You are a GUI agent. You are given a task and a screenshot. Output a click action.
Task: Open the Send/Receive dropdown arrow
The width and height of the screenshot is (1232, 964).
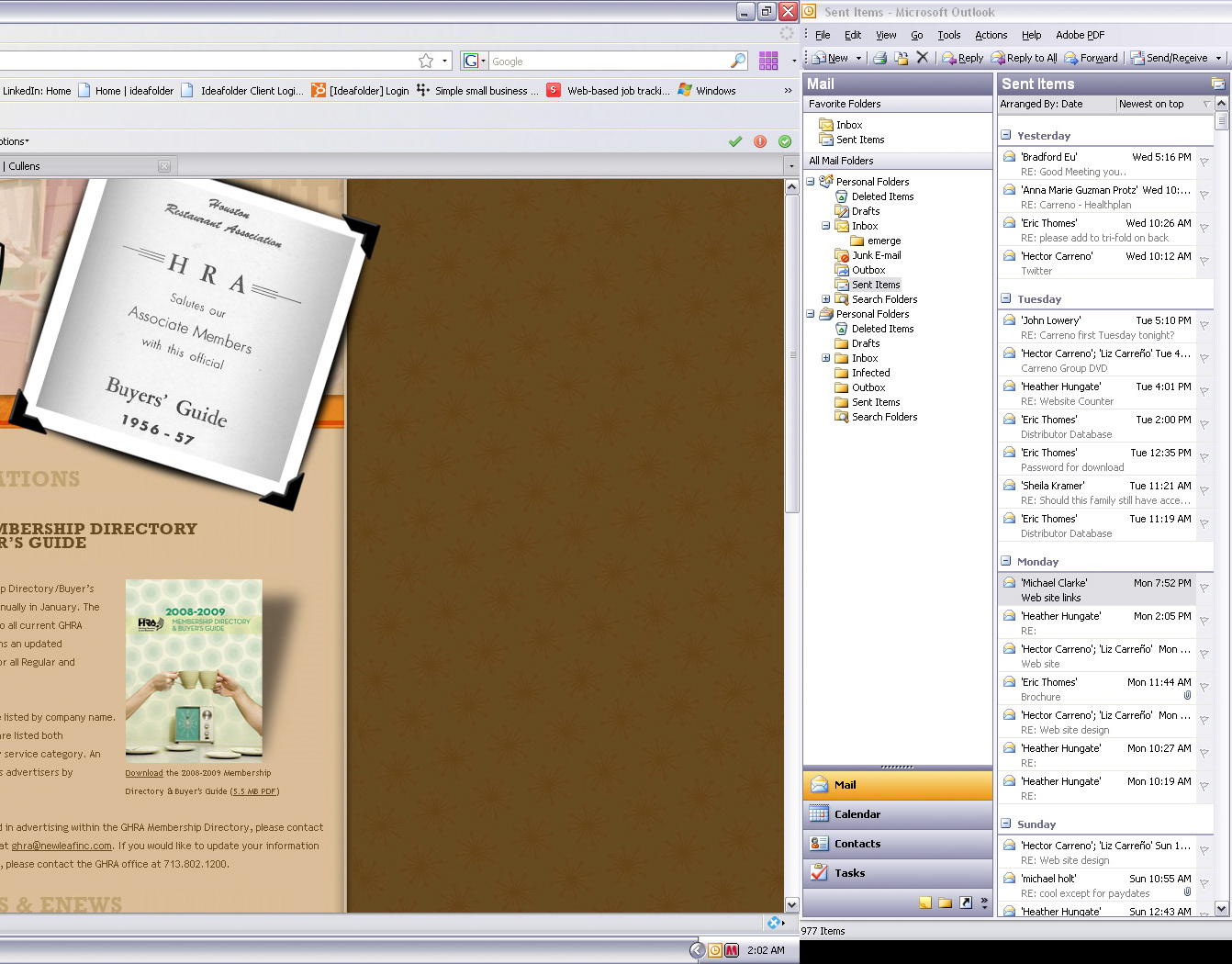click(x=1218, y=58)
